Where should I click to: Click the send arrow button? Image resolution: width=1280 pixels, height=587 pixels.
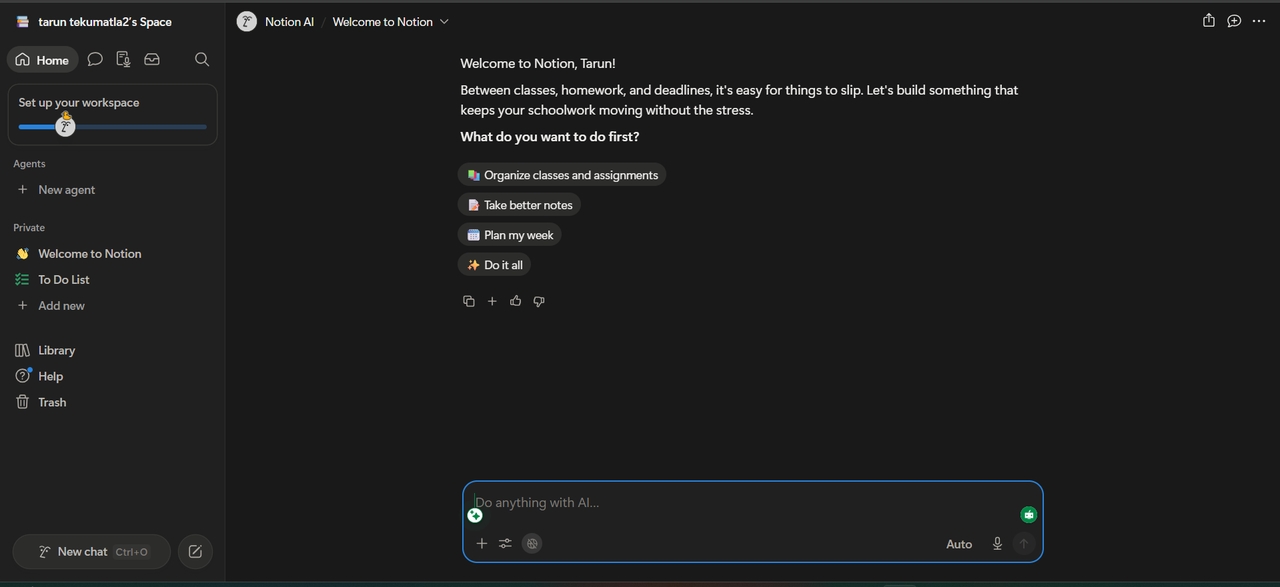[1023, 544]
